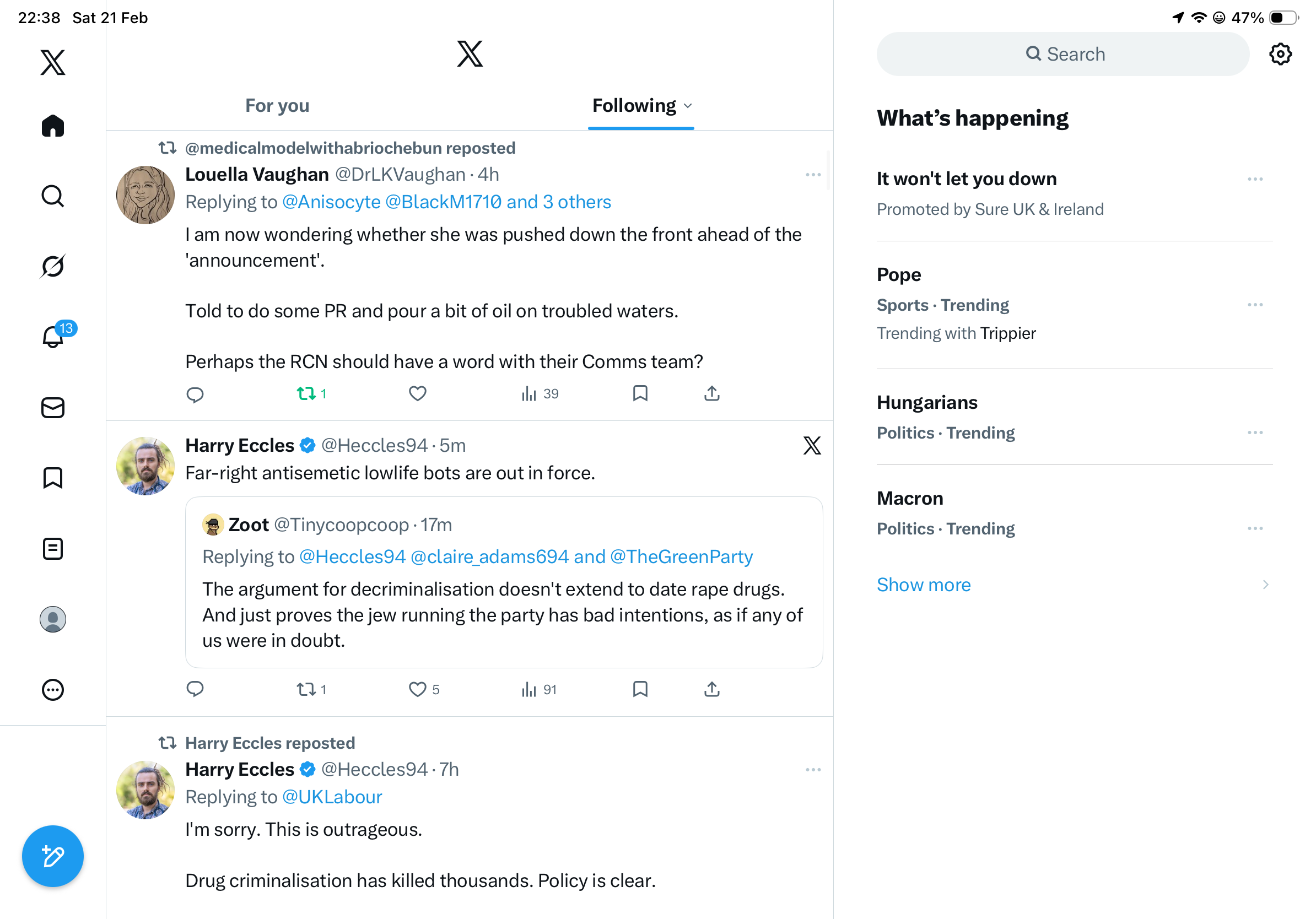Image resolution: width=1316 pixels, height=919 pixels.
Task: Open the @UKLabour mention link
Action: [332, 797]
